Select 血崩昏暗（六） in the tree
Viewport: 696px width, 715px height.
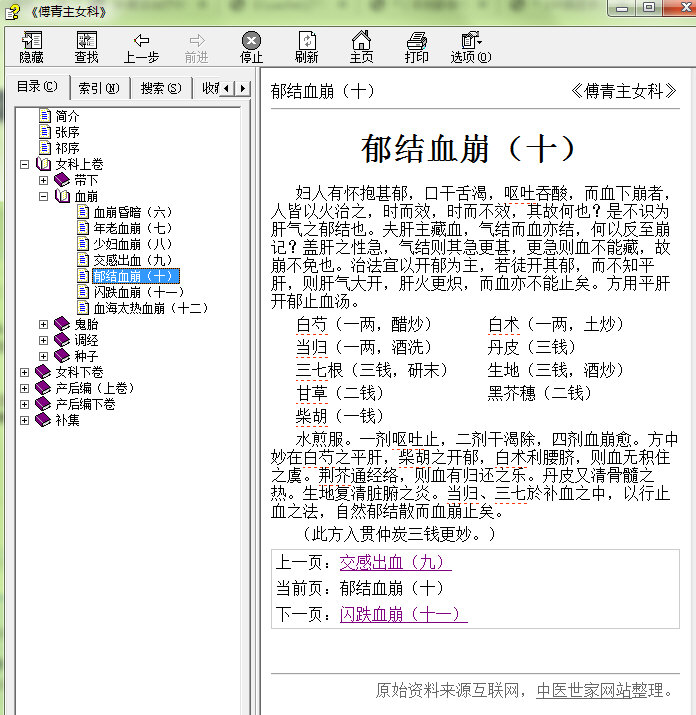pos(132,212)
